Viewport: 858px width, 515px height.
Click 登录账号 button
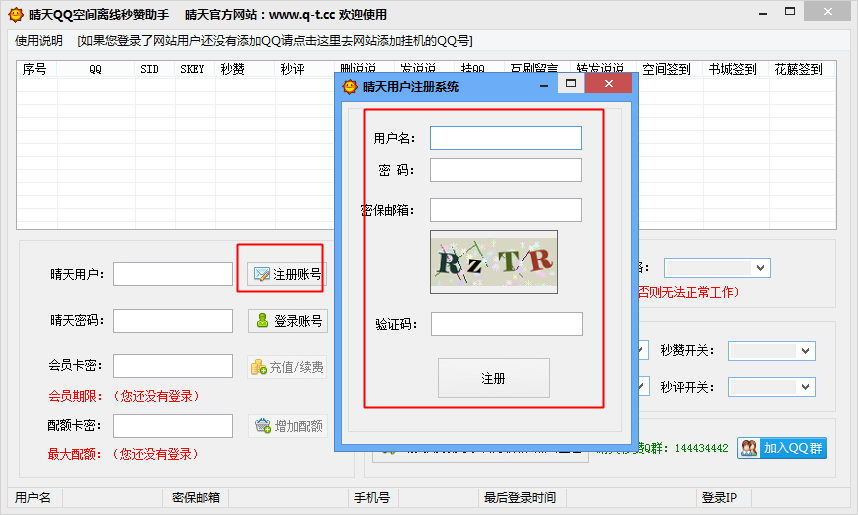(x=288, y=321)
